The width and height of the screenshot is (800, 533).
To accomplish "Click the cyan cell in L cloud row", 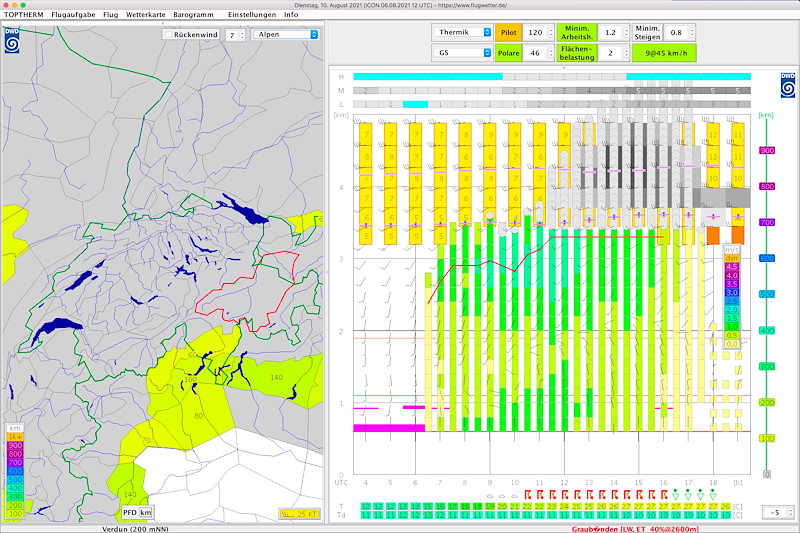I will [x=415, y=104].
